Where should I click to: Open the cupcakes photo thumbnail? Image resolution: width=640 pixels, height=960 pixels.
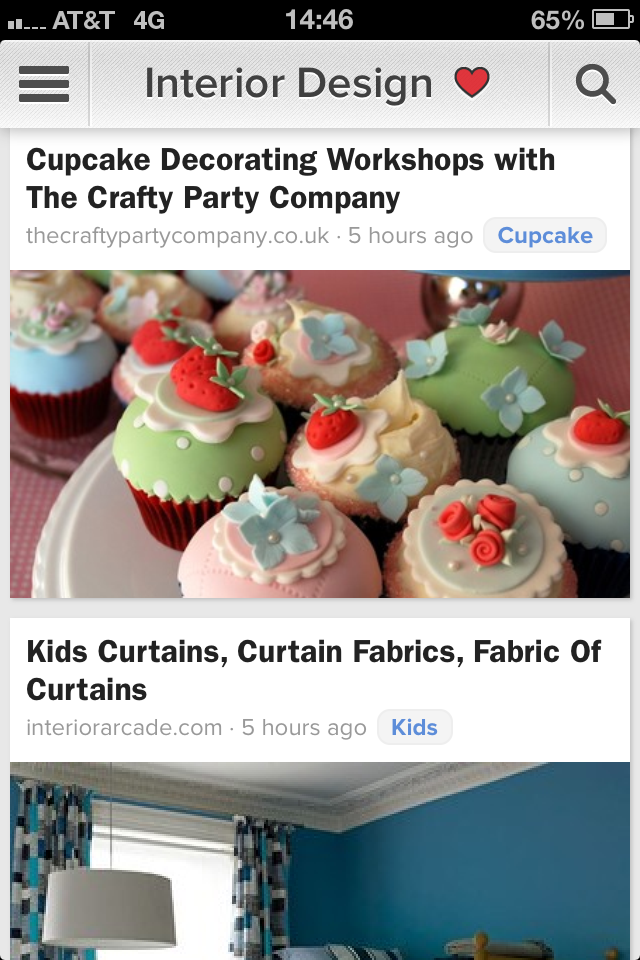pyautogui.click(x=320, y=434)
